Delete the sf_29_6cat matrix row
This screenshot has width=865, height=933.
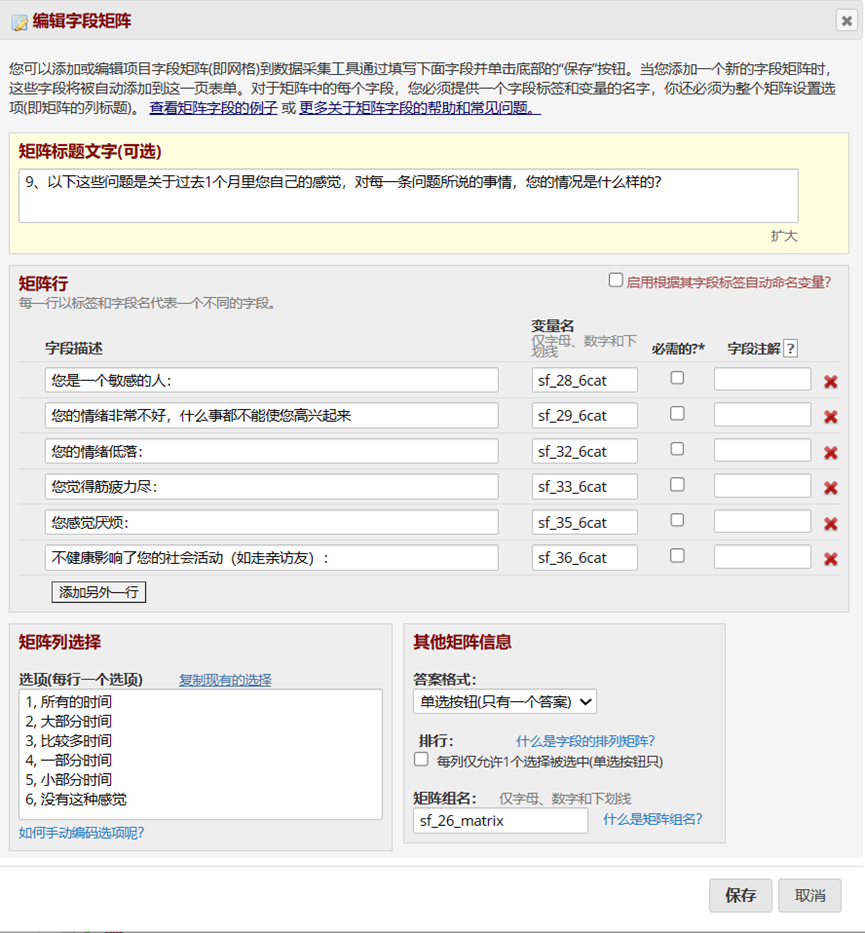click(830, 417)
